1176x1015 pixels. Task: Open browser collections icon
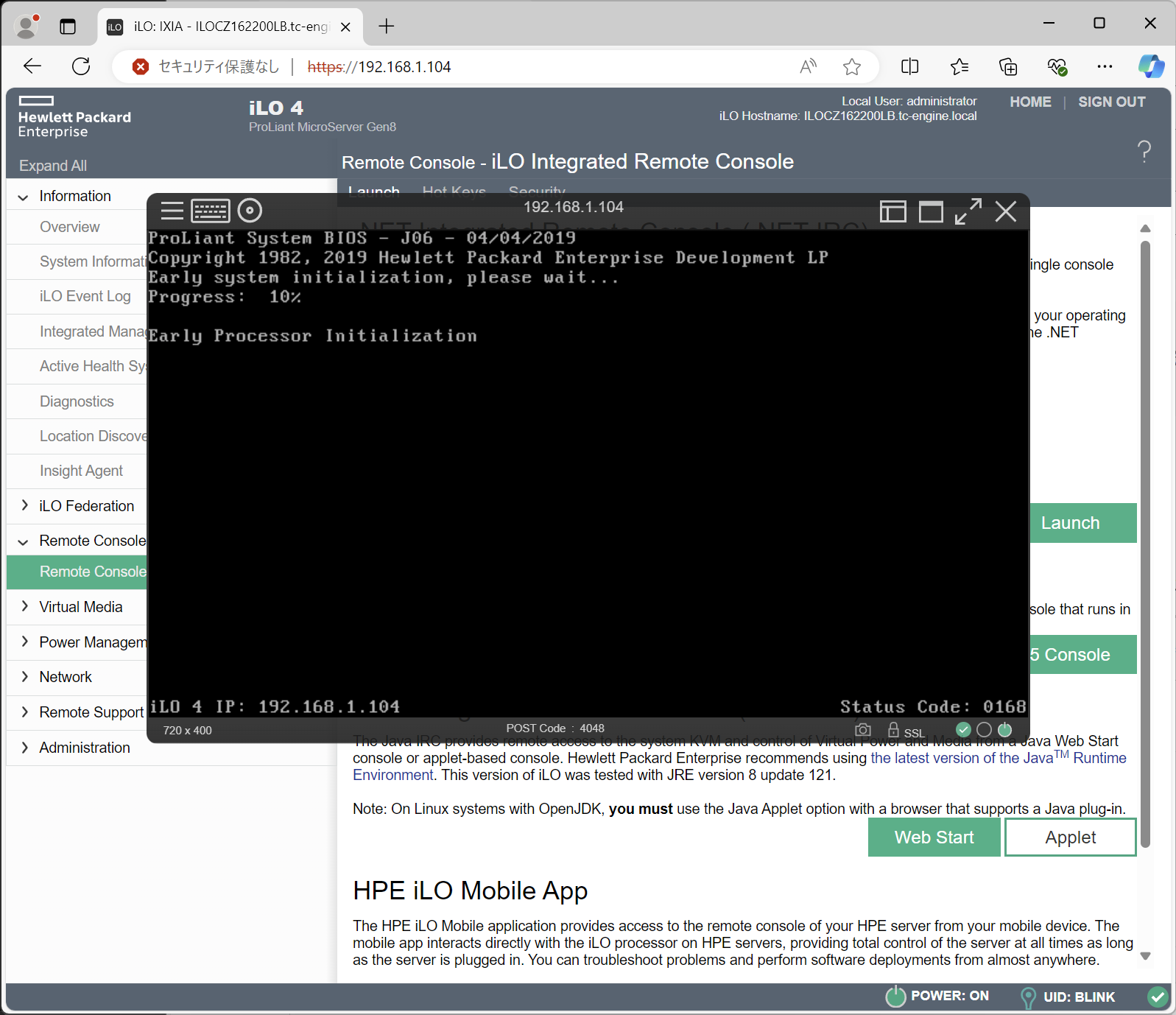pyautogui.click(x=1008, y=67)
